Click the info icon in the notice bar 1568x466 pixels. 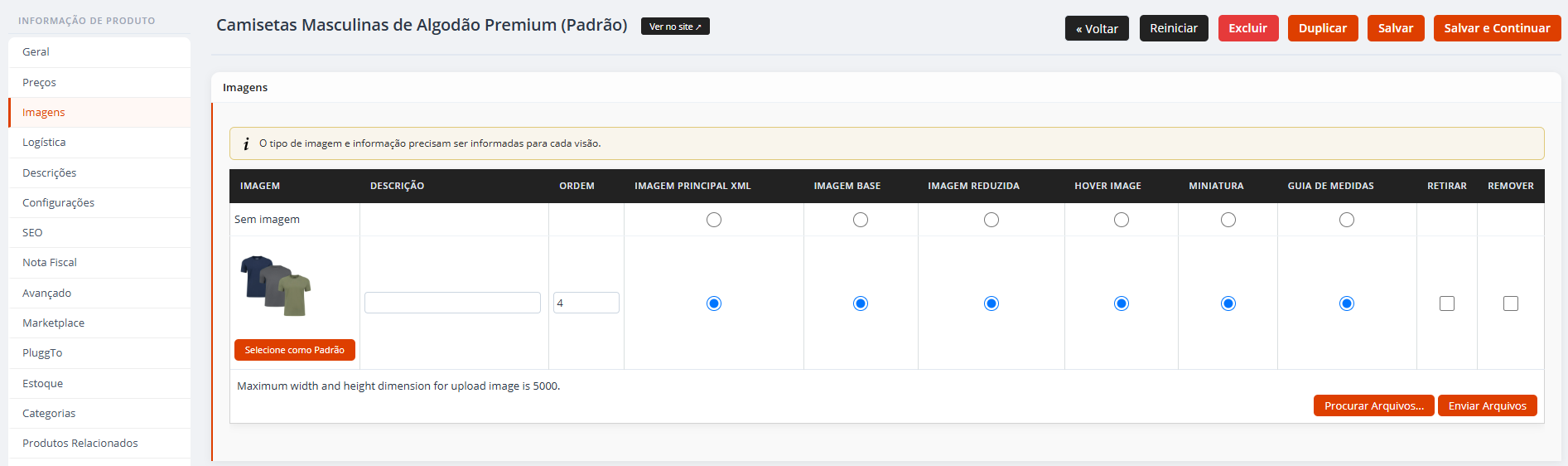pos(246,143)
